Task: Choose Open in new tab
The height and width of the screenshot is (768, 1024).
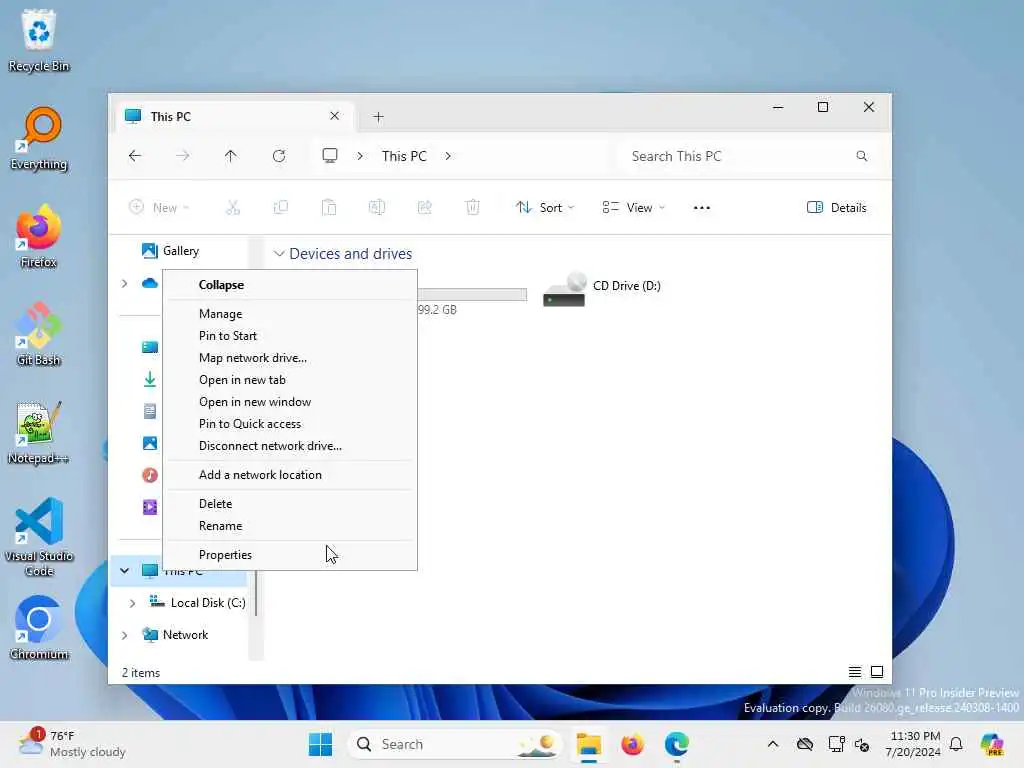Action: (290, 380)
